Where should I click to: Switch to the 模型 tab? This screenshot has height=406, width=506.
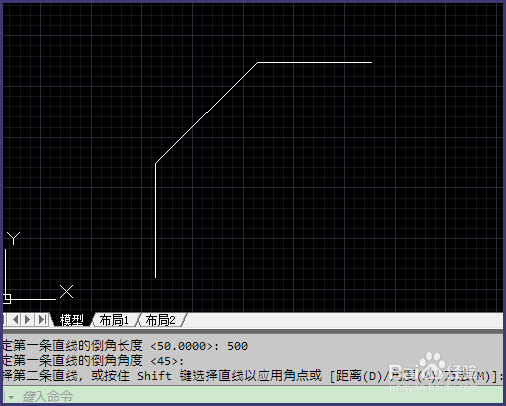pos(71,320)
